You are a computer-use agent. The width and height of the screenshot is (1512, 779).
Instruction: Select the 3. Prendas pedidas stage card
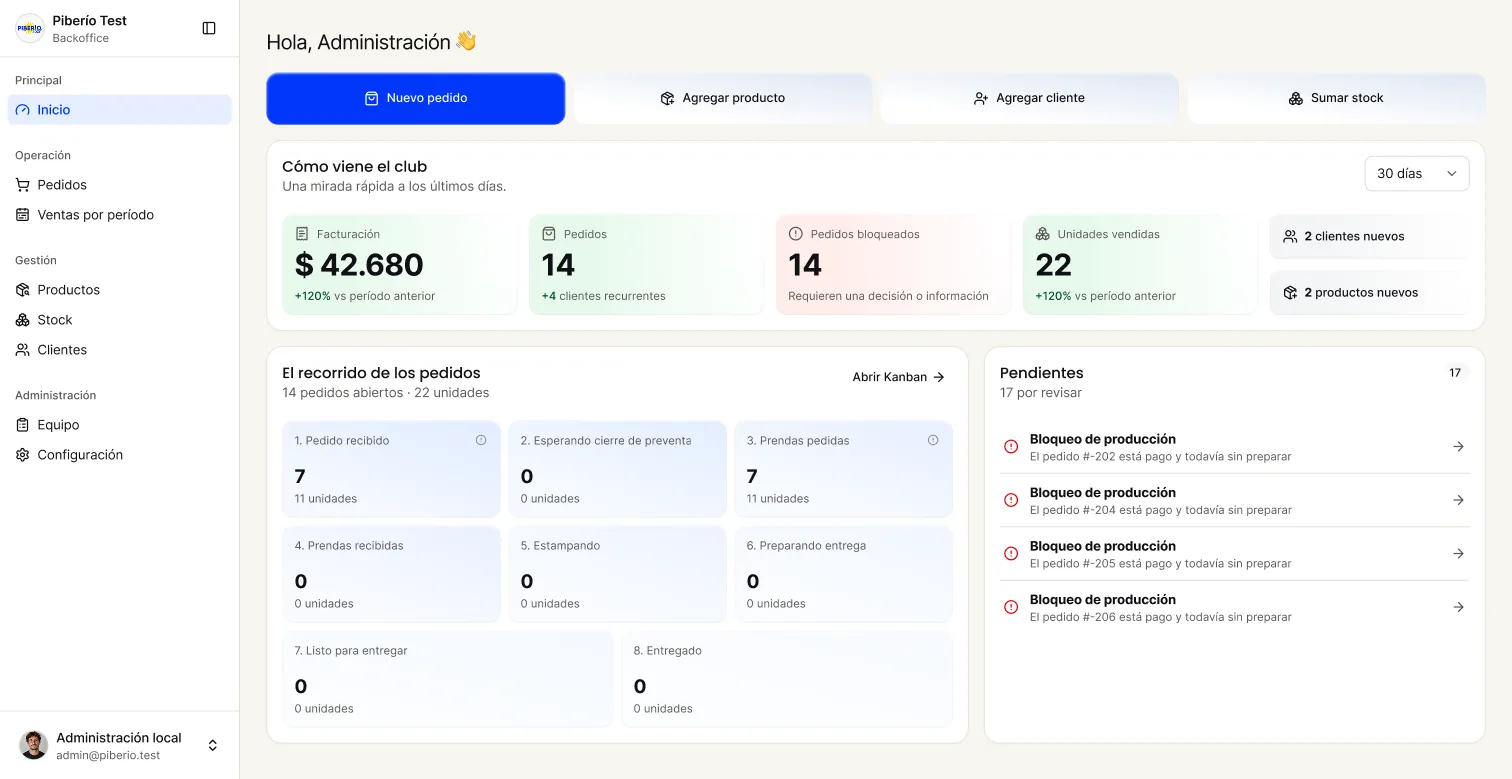pyautogui.click(x=844, y=469)
